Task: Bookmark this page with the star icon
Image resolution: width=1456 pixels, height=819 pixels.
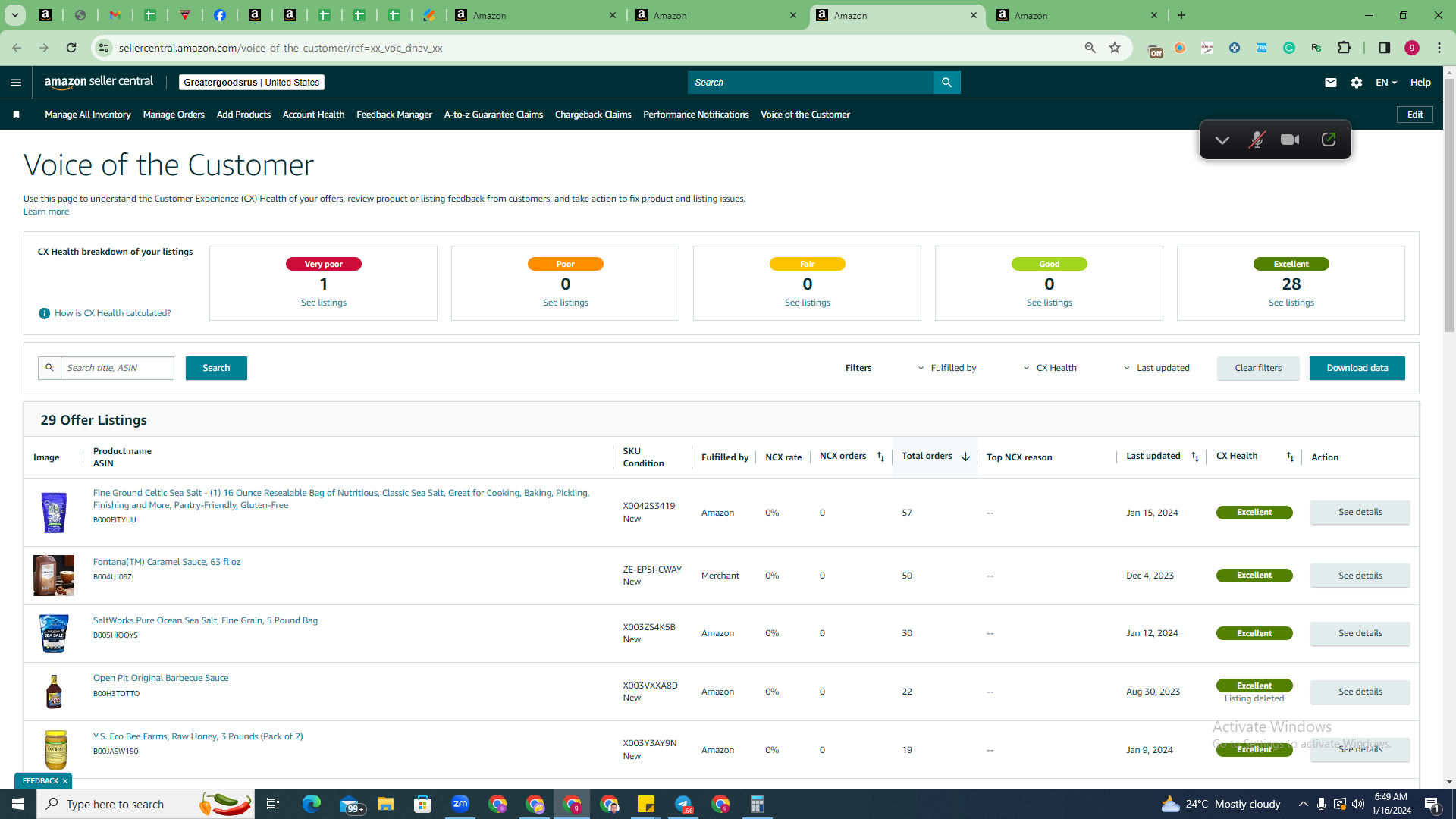Action: (1115, 48)
